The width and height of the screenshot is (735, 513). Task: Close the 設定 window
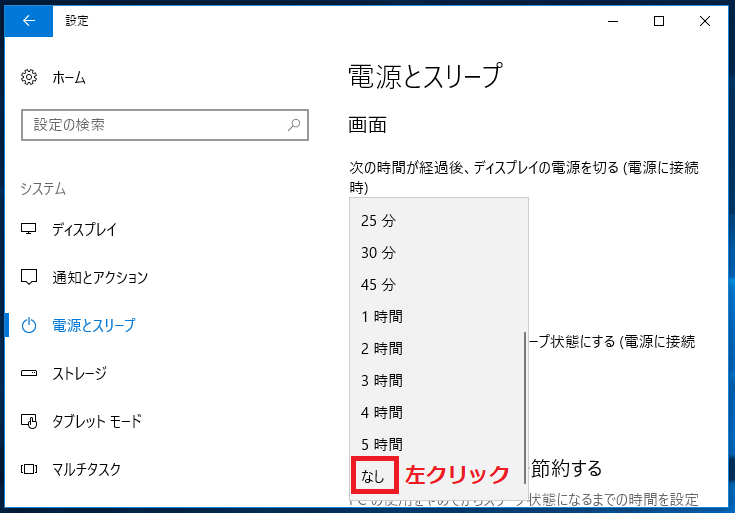705,21
